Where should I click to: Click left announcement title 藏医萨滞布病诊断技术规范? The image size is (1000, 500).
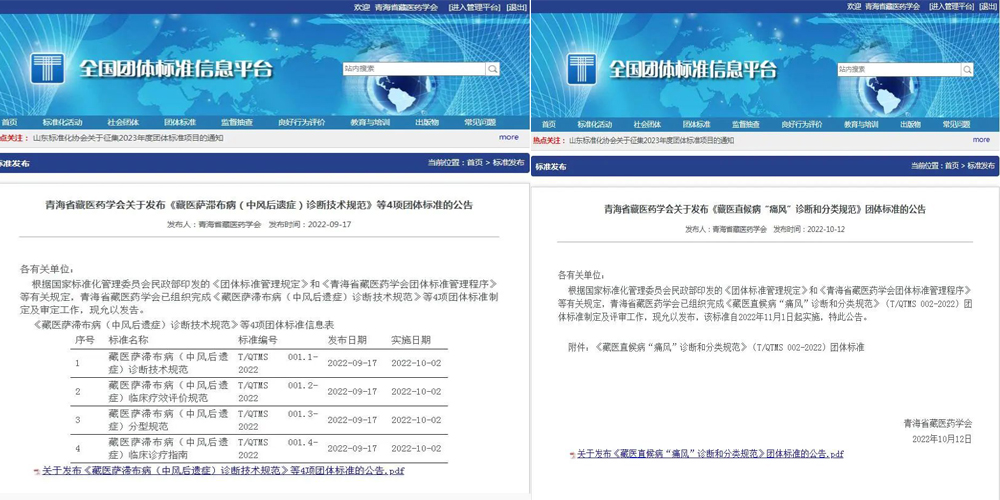click(x=260, y=205)
